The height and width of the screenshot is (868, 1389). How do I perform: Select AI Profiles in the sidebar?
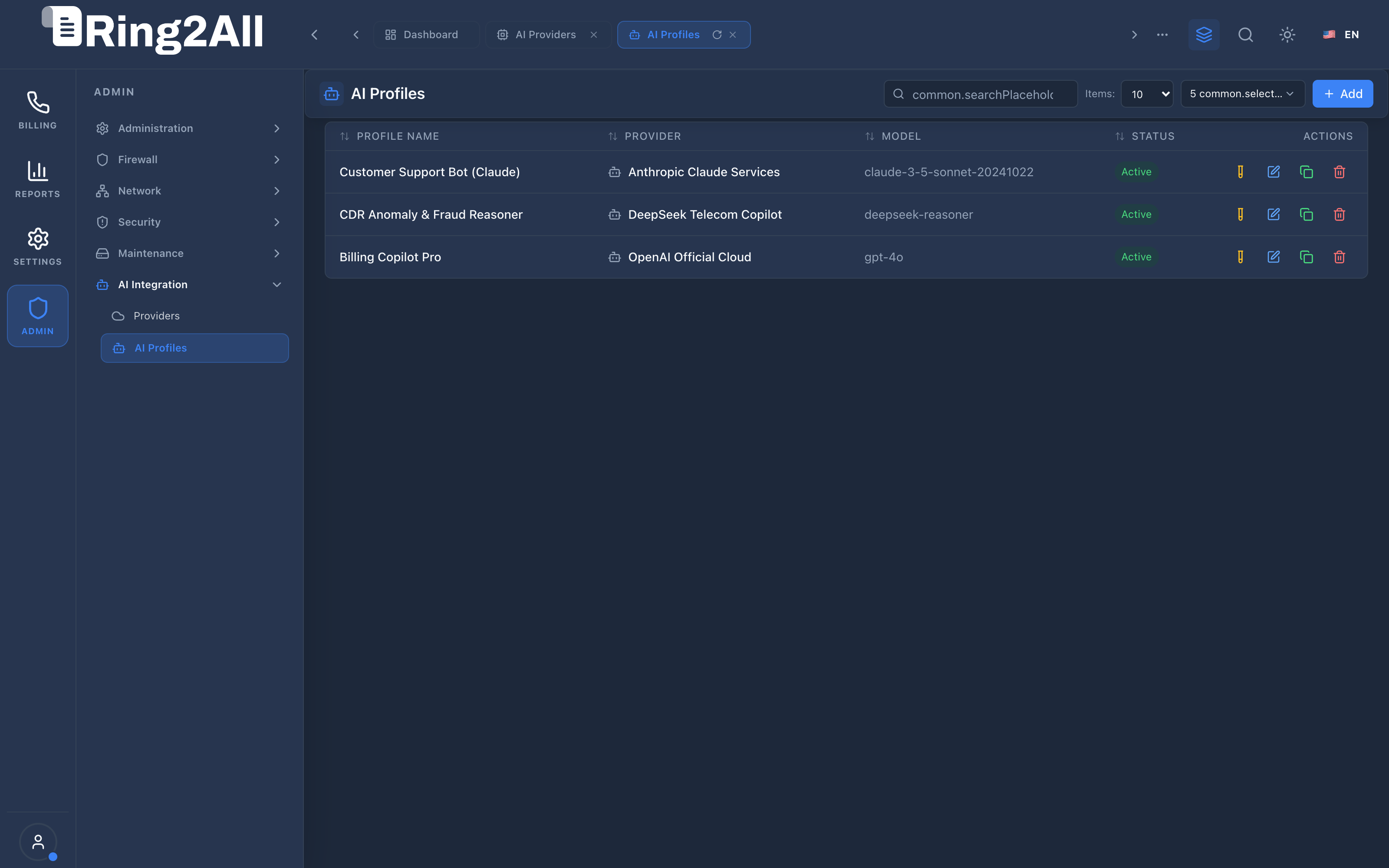coord(194,348)
